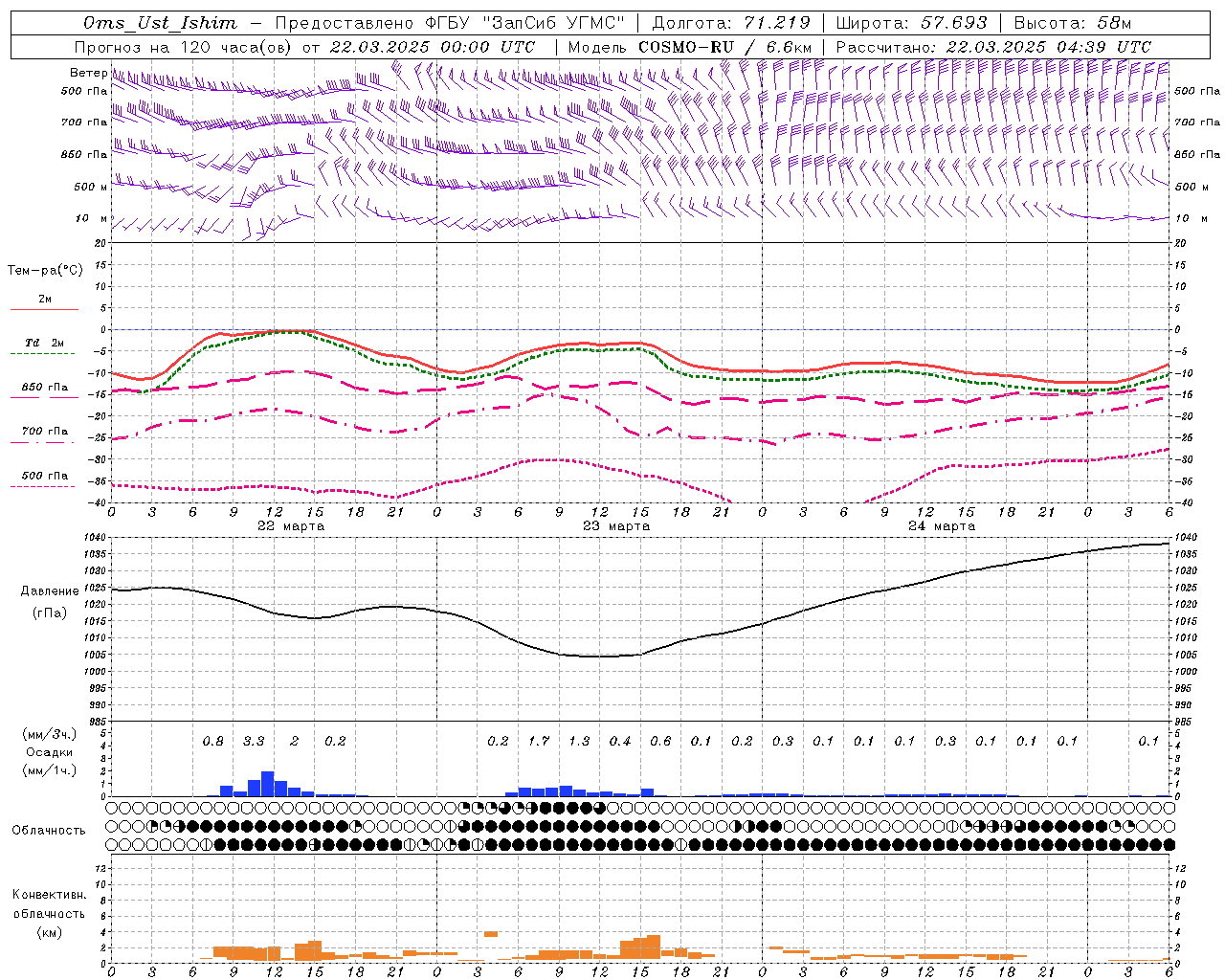Select the Давление pressure panel label
Screen dimensions: 1225x980
click(x=49, y=591)
